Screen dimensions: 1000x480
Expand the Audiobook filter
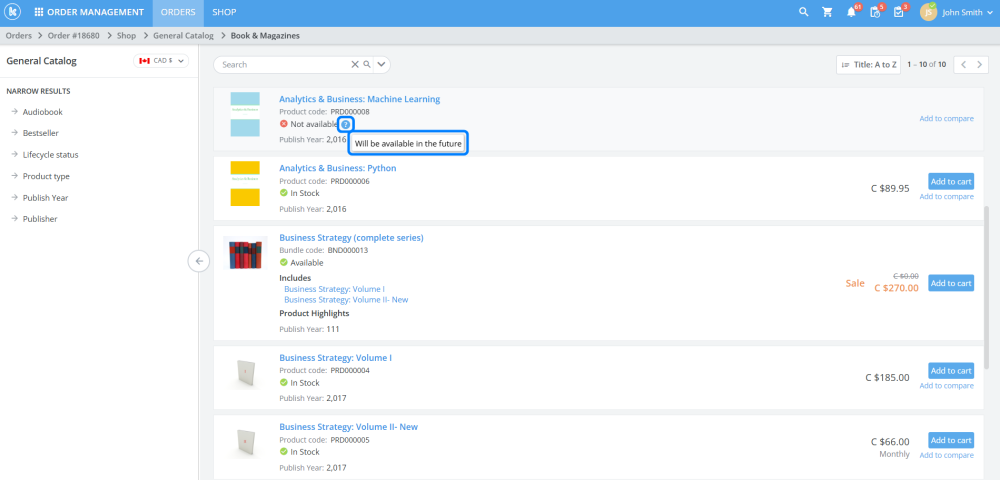43,112
